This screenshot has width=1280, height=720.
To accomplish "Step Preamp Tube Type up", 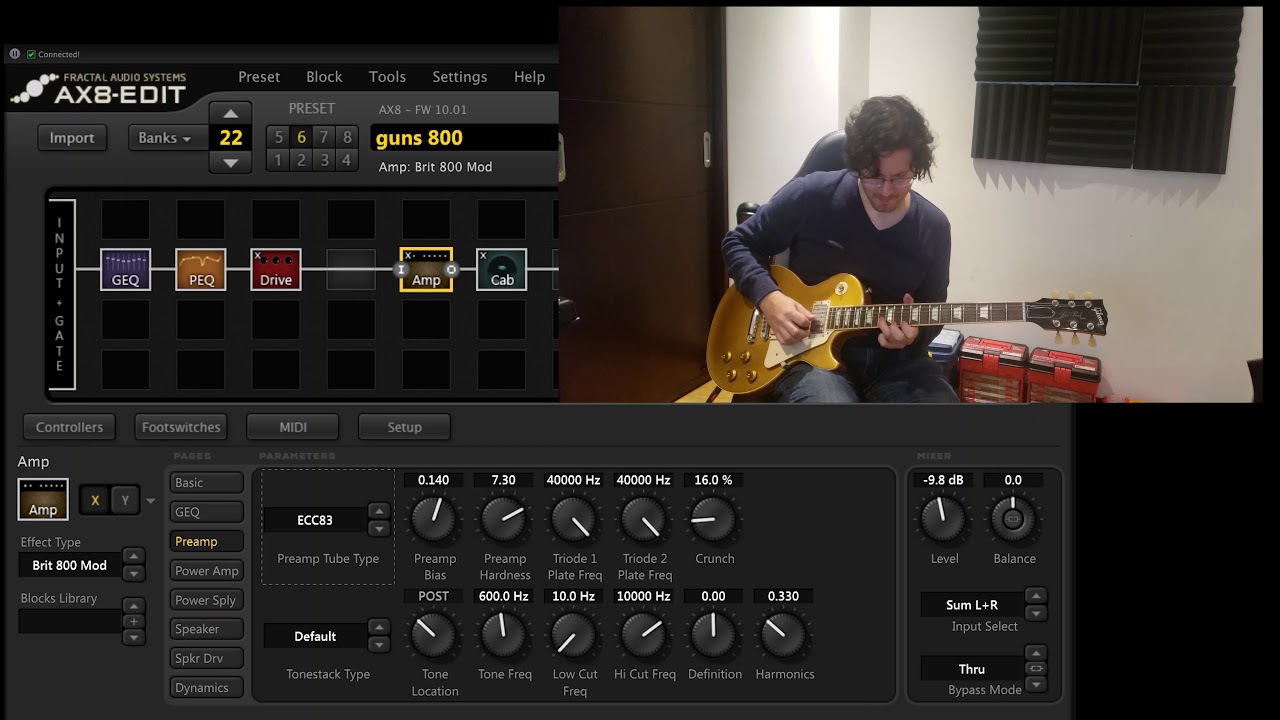I will tap(378, 512).
